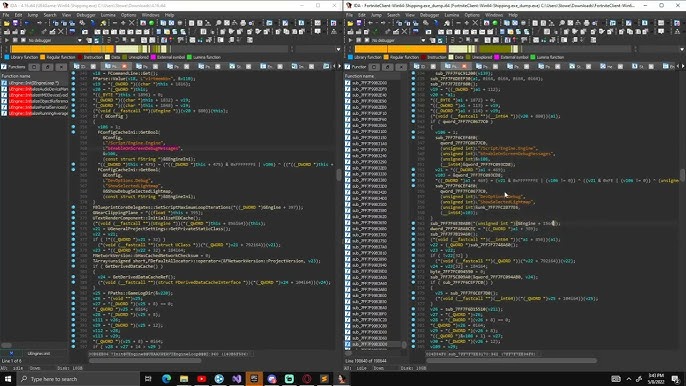Image resolution: width=686 pixels, height=386 pixels.
Task: Click the orange regular function navigation band
Action: pyautogui.click(x=62, y=49)
